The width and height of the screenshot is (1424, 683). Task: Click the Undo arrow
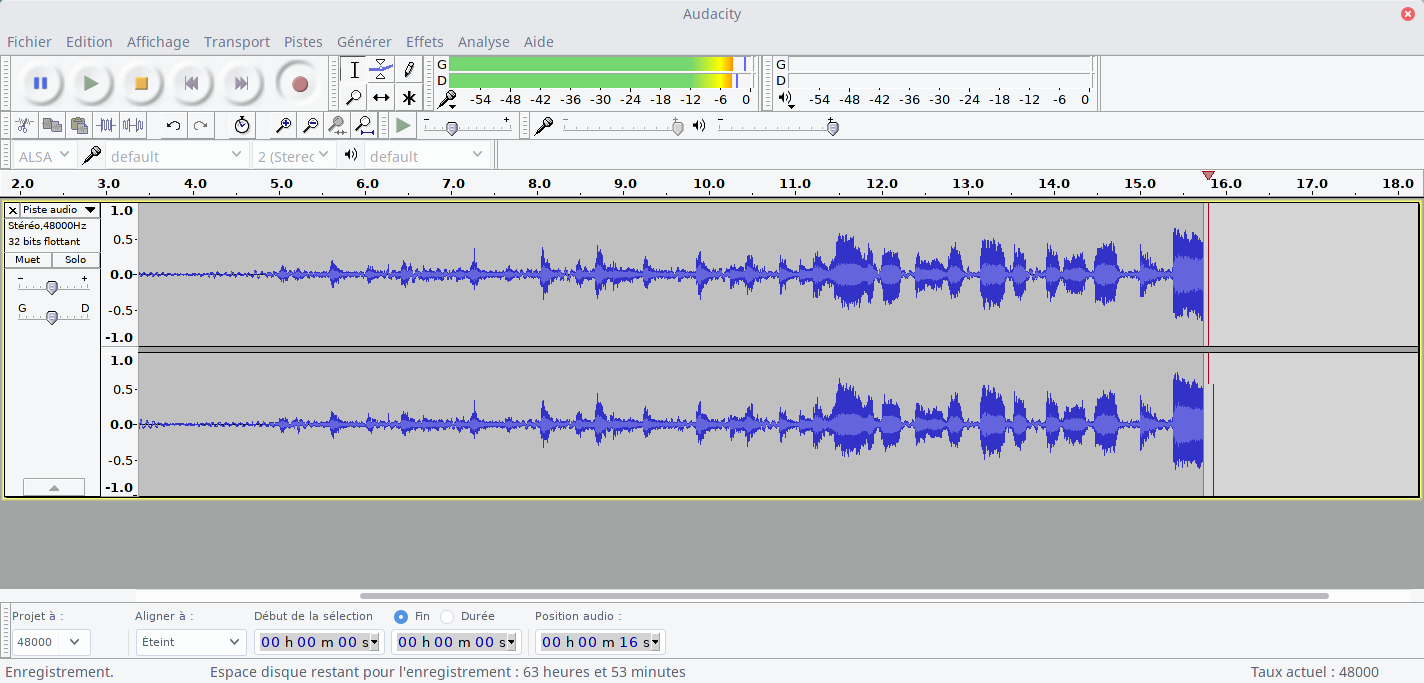coord(173,125)
